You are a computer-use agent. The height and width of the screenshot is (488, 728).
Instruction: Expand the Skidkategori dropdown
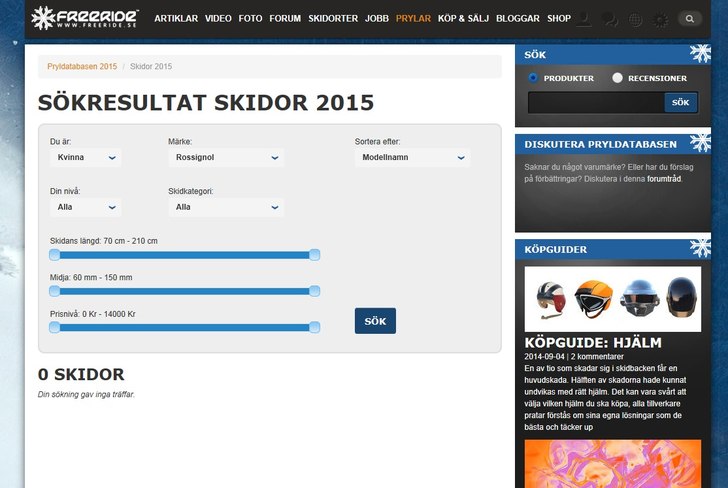pos(225,207)
